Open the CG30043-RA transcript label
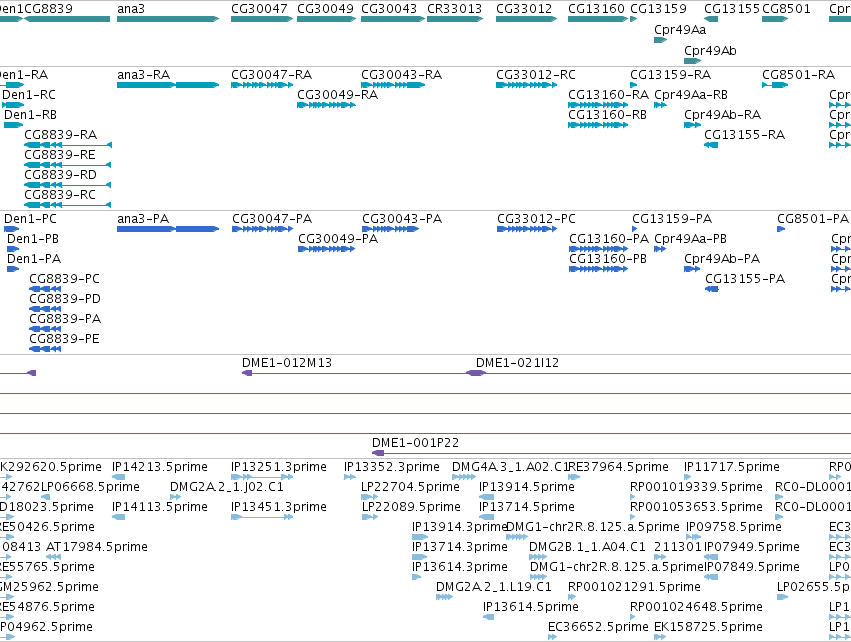851x642 pixels. click(x=402, y=75)
